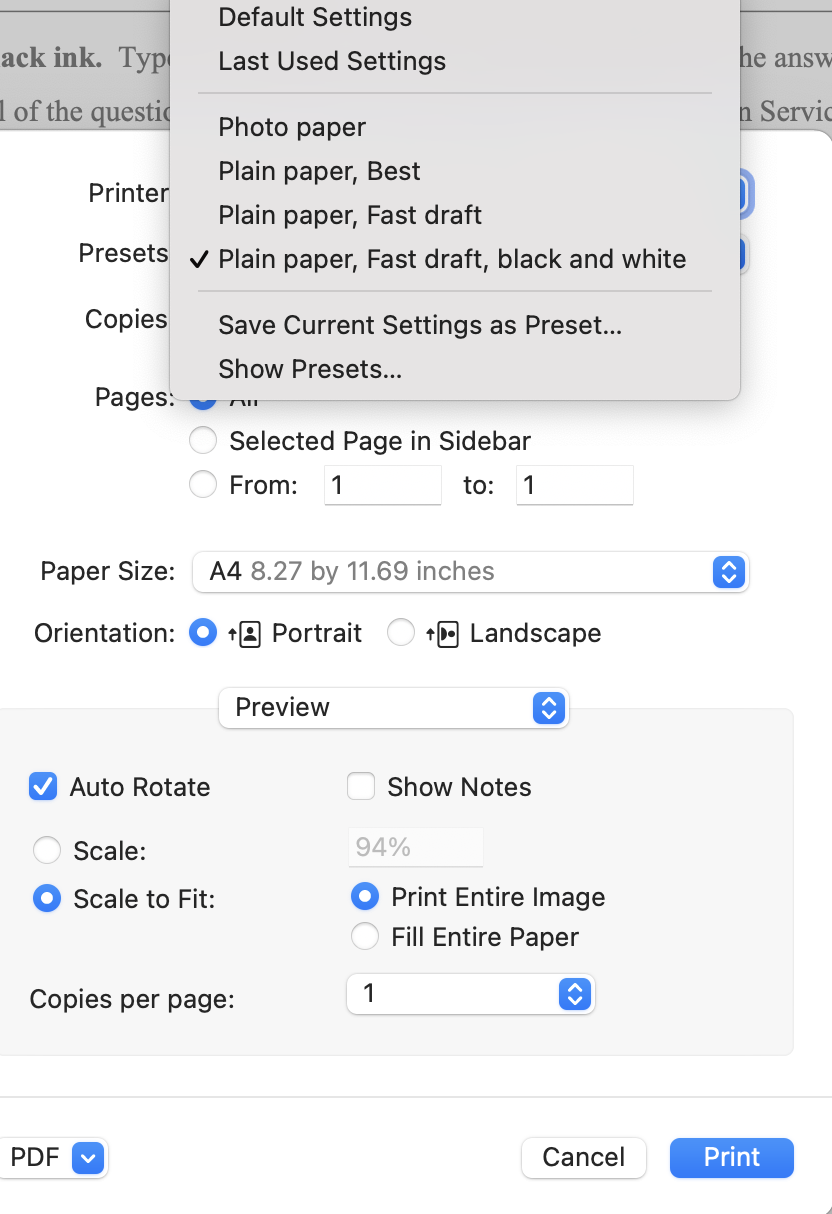Screen dimensions: 832x1214
Task: Choose the Photo paper preset
Action: [292, 128]
